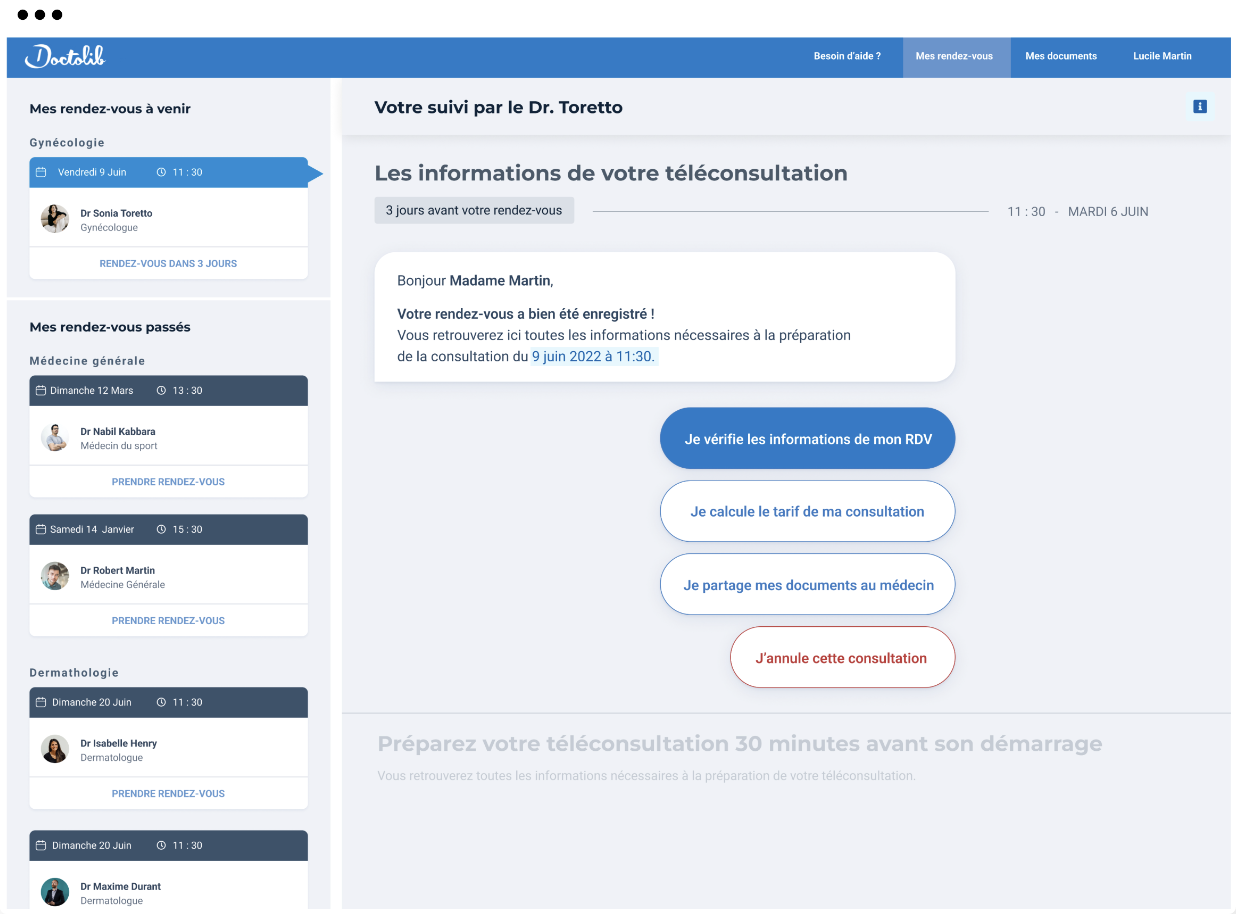Click the name Dr Nabil Kabbara
This screenshot has height=914, width=1236.
118,431
